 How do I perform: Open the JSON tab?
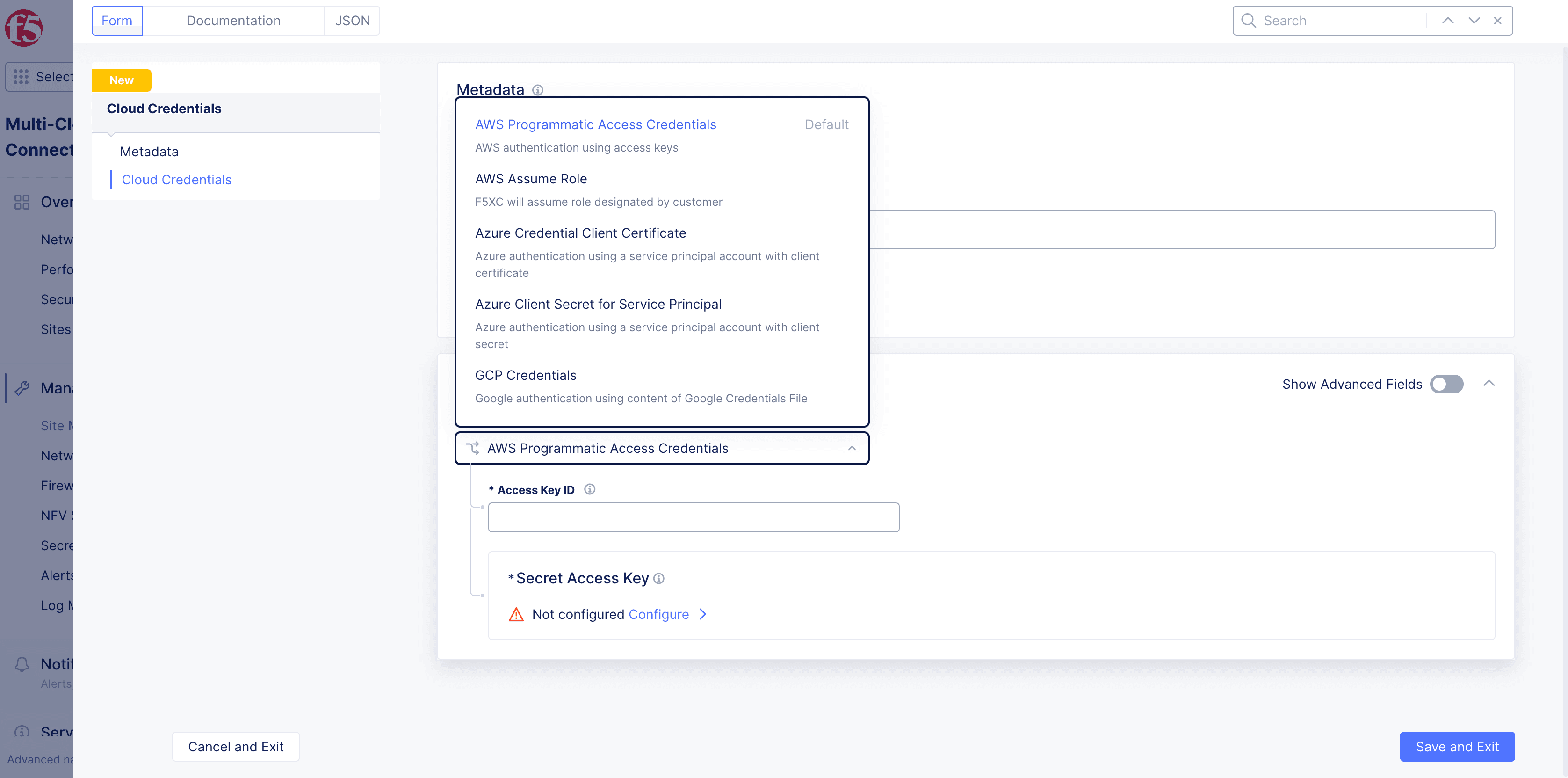click(x=353, y=21)
